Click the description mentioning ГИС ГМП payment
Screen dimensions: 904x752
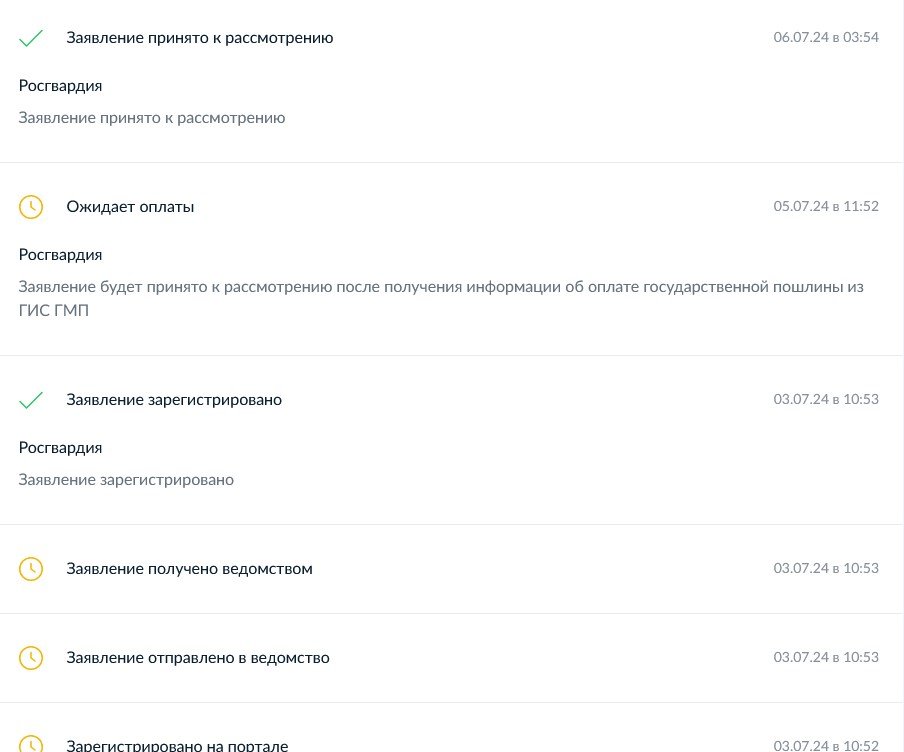pyautogui.click(x=440, y=287)
